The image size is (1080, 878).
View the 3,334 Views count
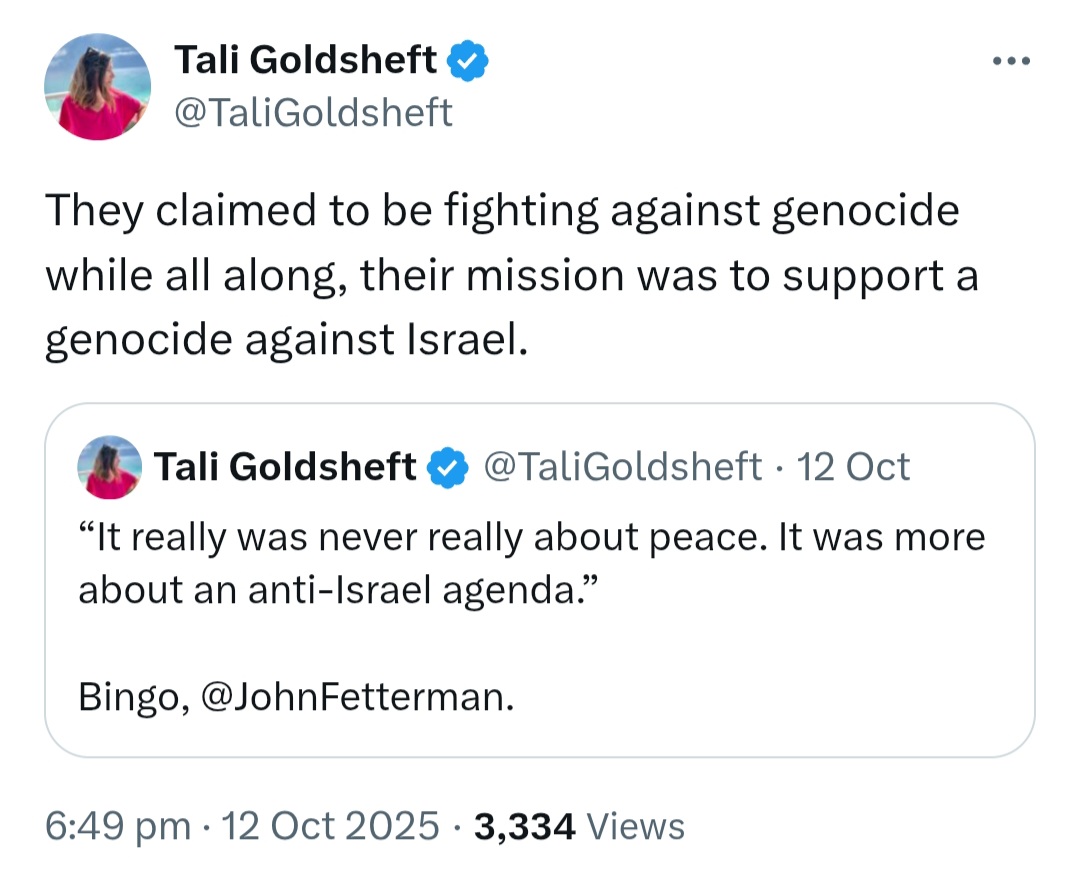point(579,826)
